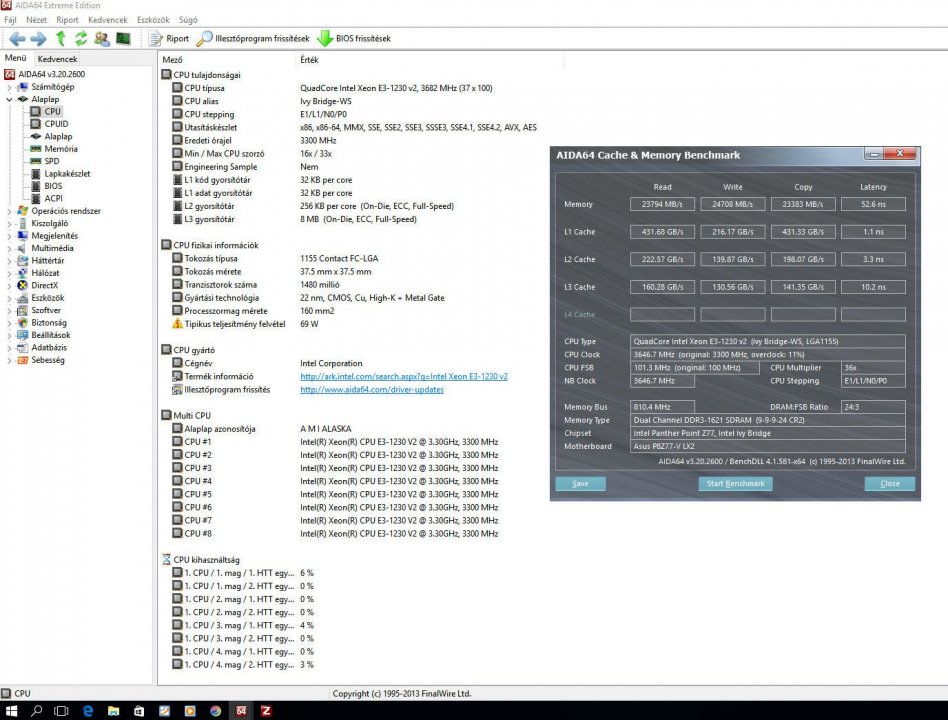Click the Sebesség tree icon
Viewport: 948px width, 720px height.
click(22, 360)
